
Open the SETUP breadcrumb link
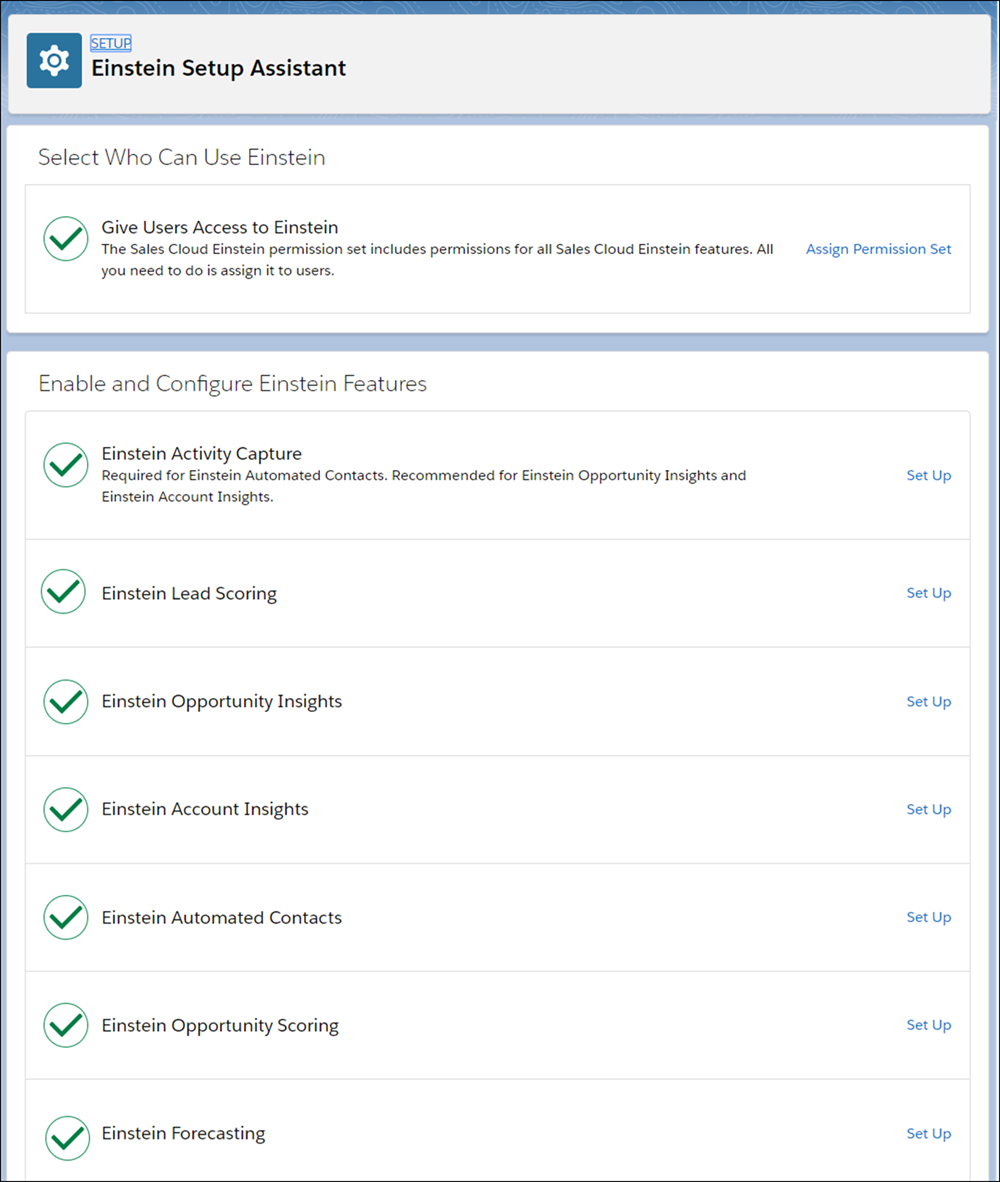tap(111, 43)
